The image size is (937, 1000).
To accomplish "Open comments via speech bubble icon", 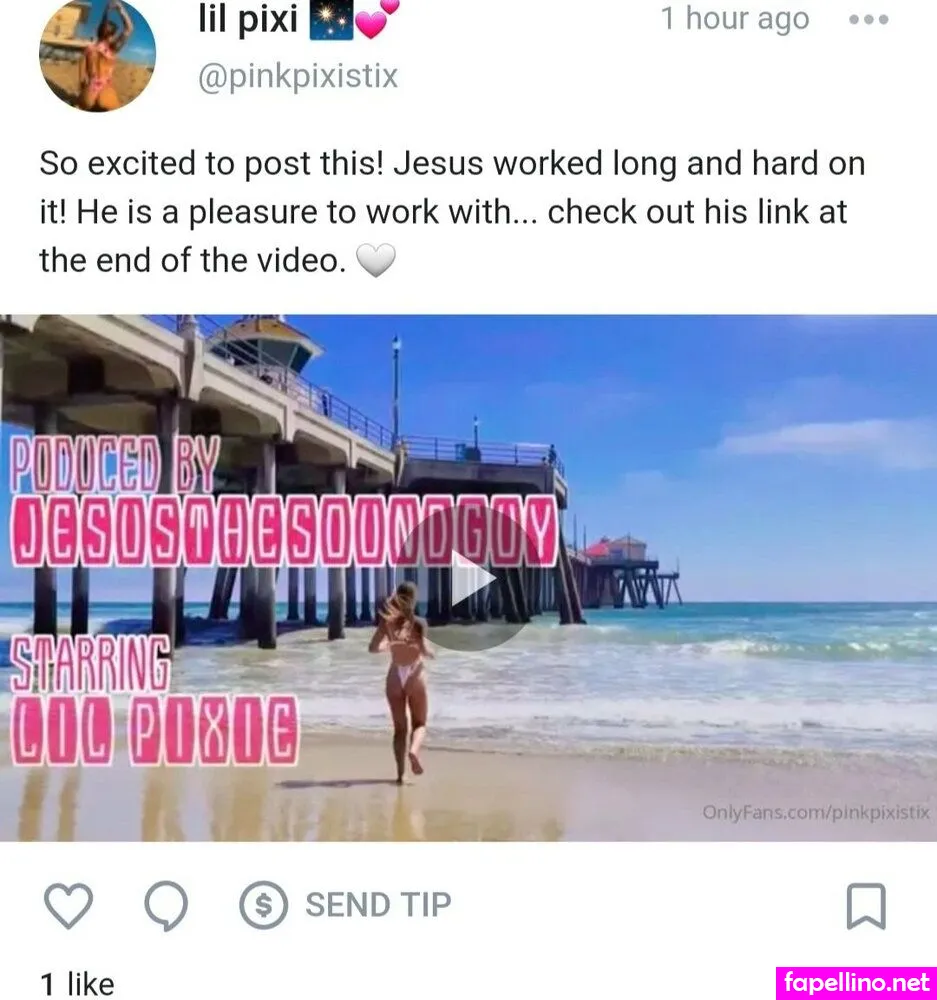I will pos(166,906).
